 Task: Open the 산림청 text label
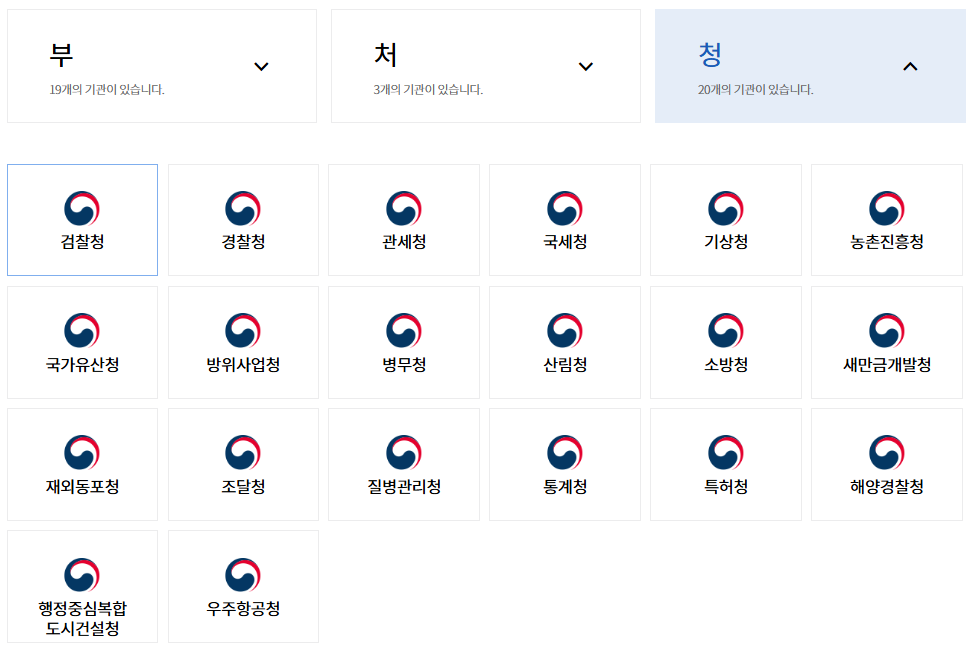[x=565, y=364]
